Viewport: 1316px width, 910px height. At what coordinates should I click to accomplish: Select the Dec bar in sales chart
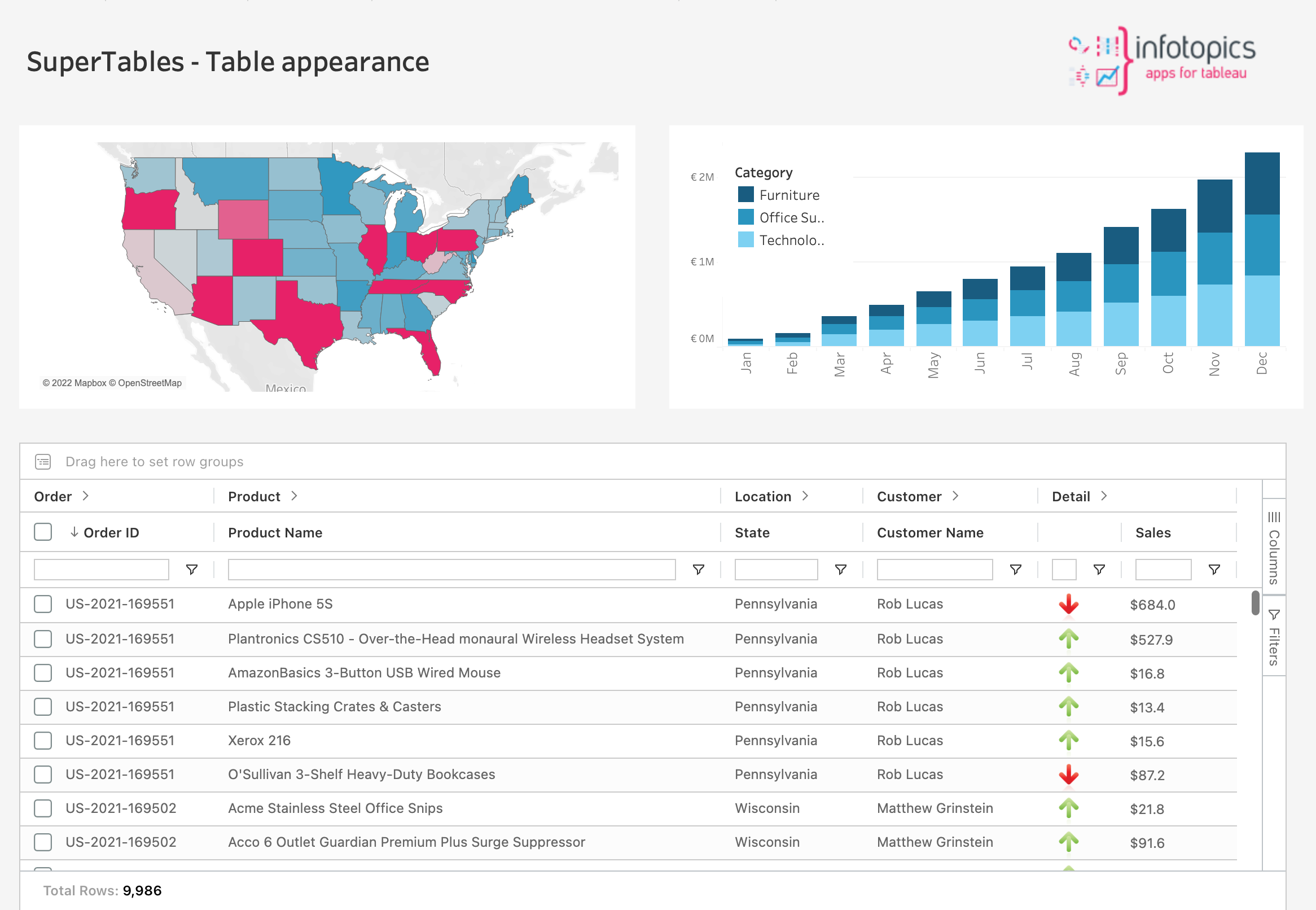[1262, 249]
